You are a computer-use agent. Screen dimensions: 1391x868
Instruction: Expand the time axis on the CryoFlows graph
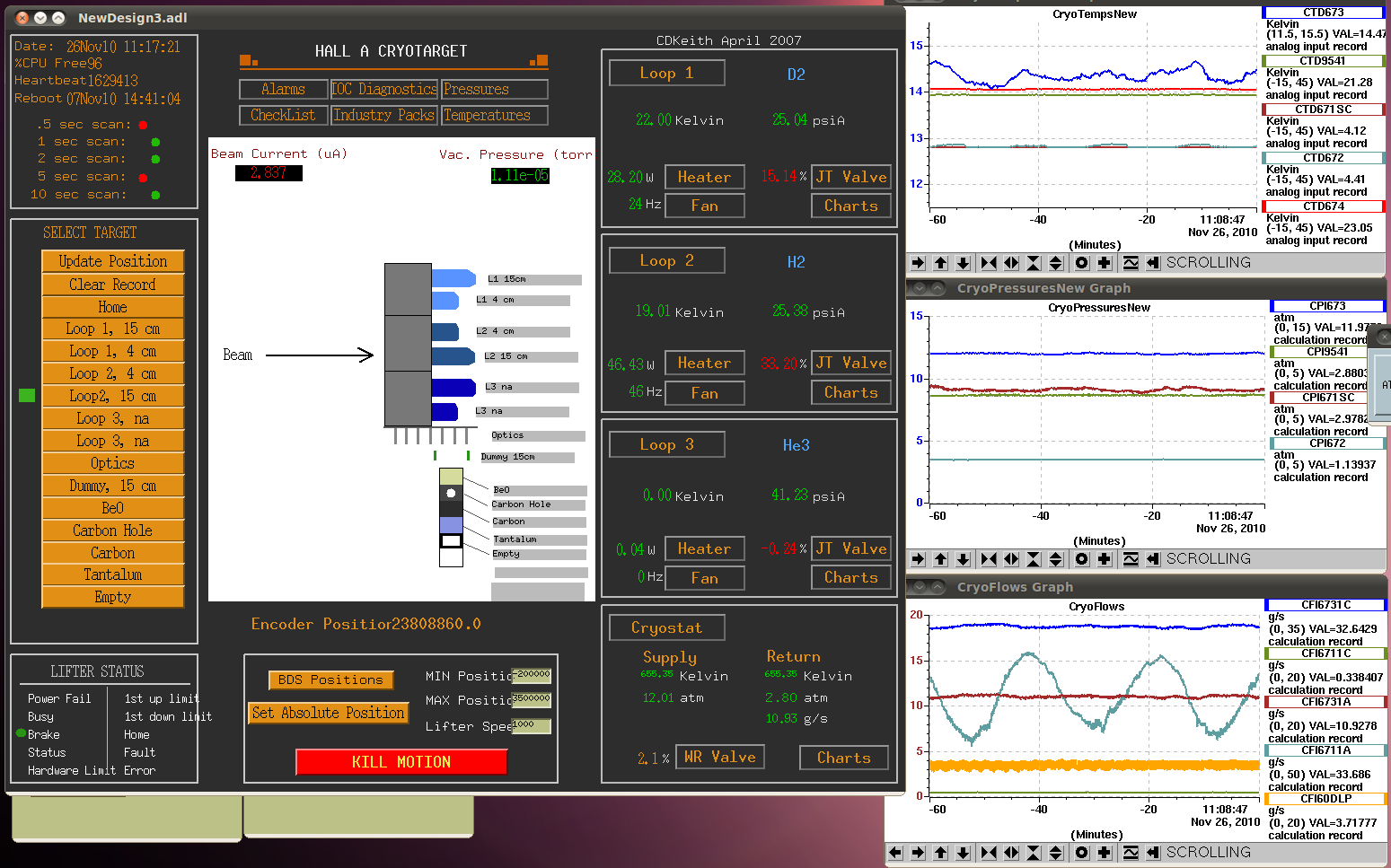[x=1011, y=853]
